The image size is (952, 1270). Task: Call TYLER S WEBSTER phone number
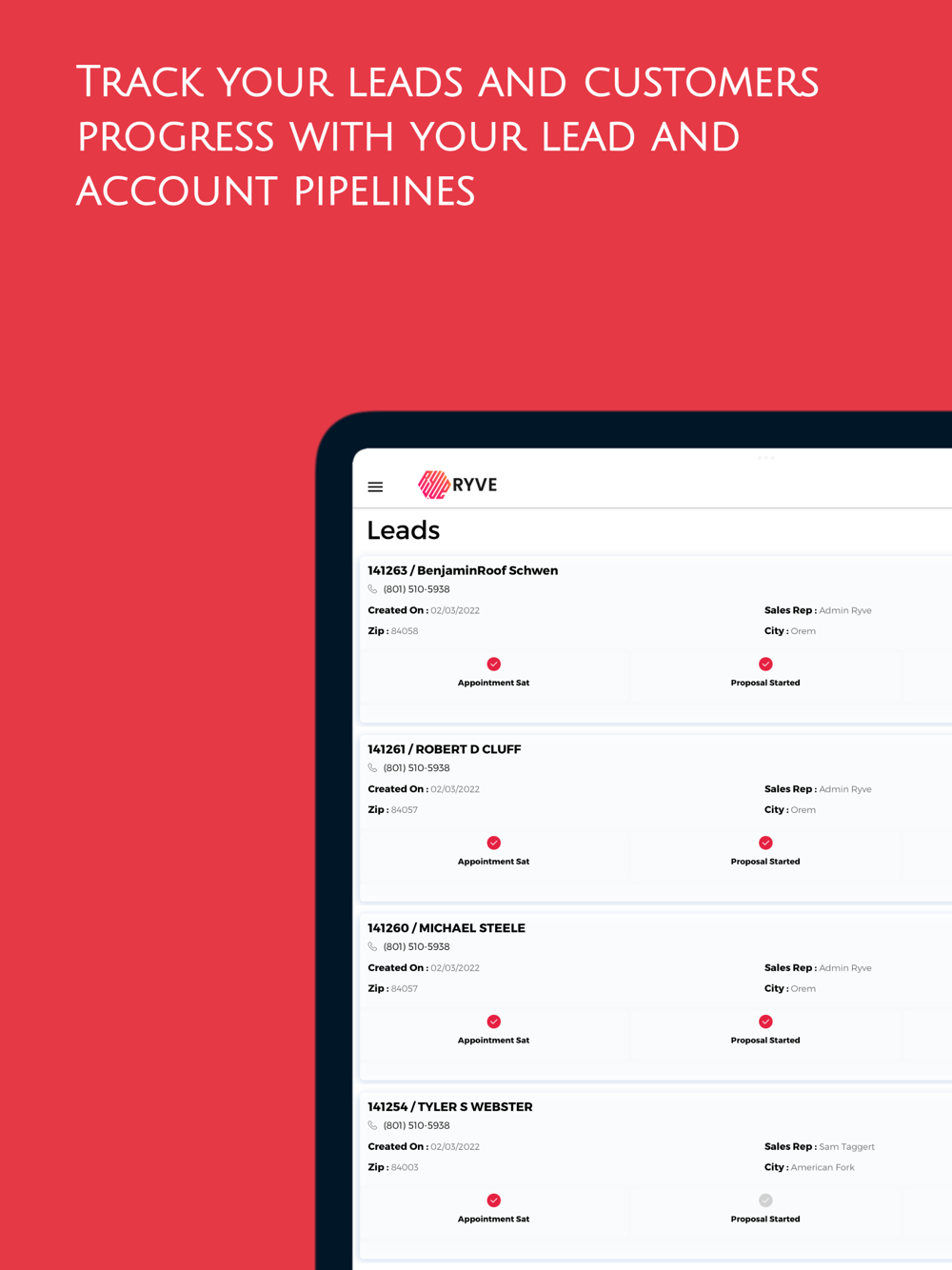[x=416, y=1125]
